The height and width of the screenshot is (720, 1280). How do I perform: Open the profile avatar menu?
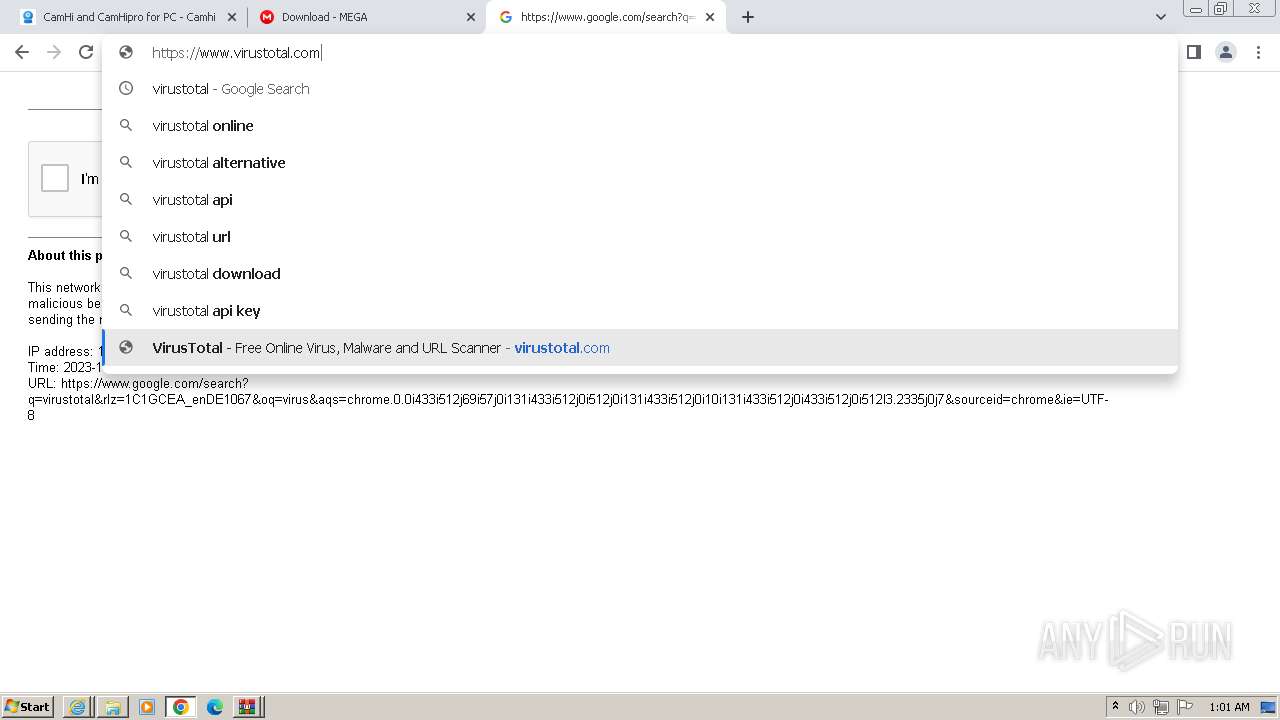point(1226,52)
